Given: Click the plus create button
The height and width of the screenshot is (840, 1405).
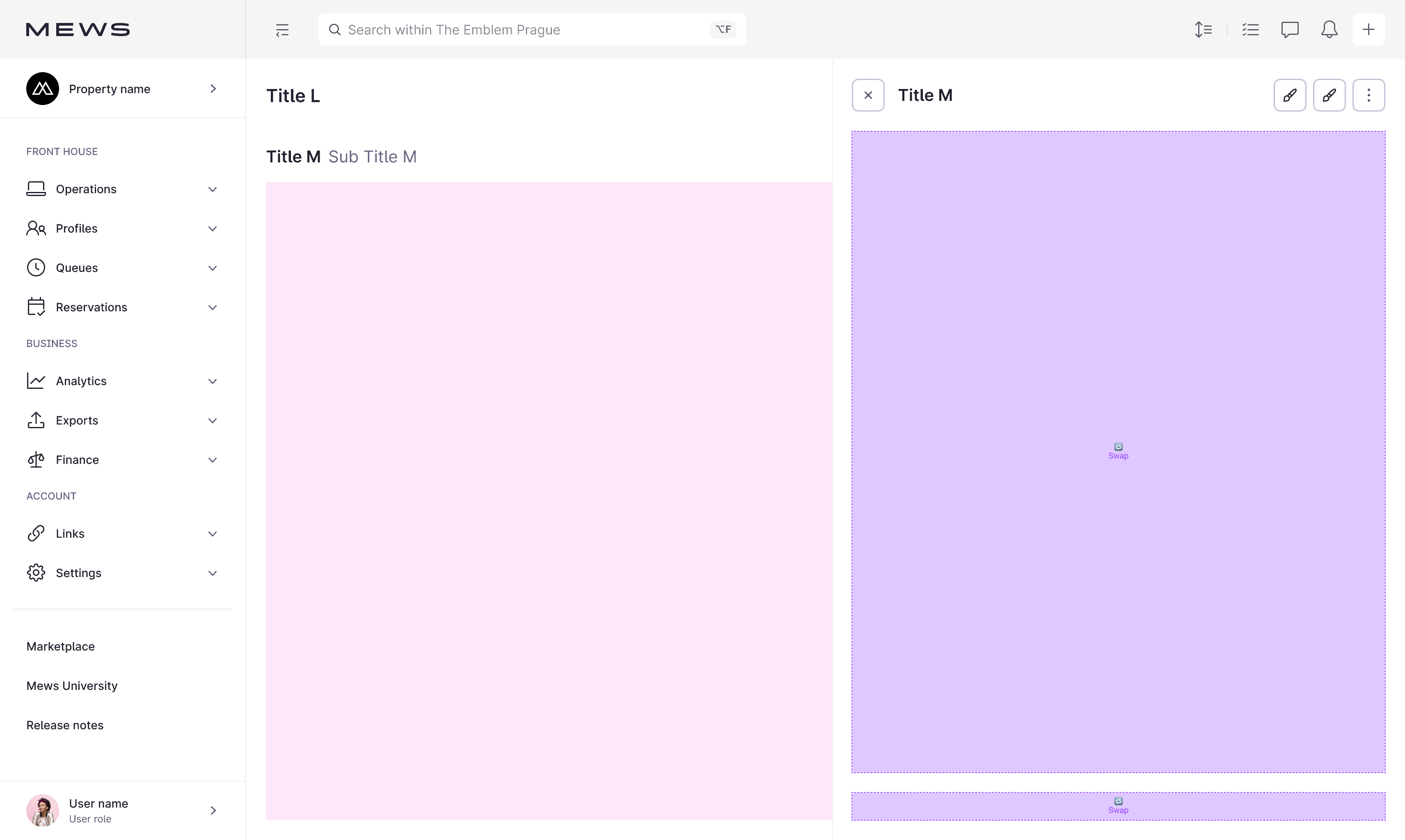Looking at the screenshot, I should [1368, 30].
